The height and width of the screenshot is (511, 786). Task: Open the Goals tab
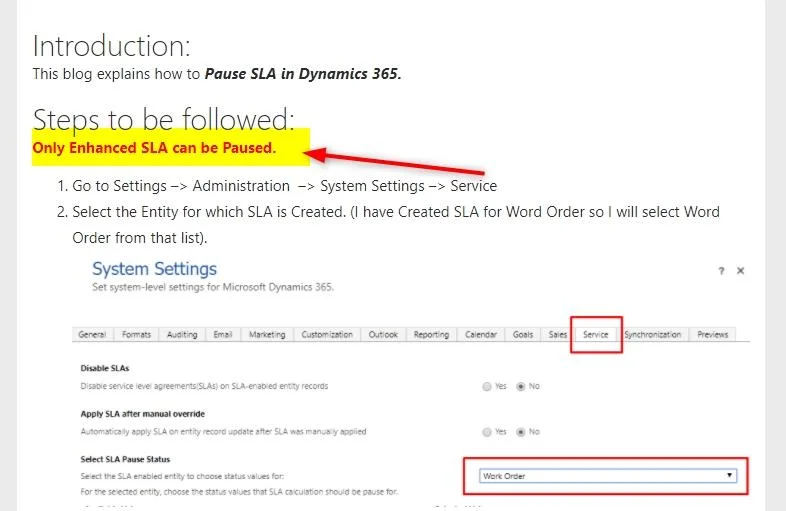[523, 334]
